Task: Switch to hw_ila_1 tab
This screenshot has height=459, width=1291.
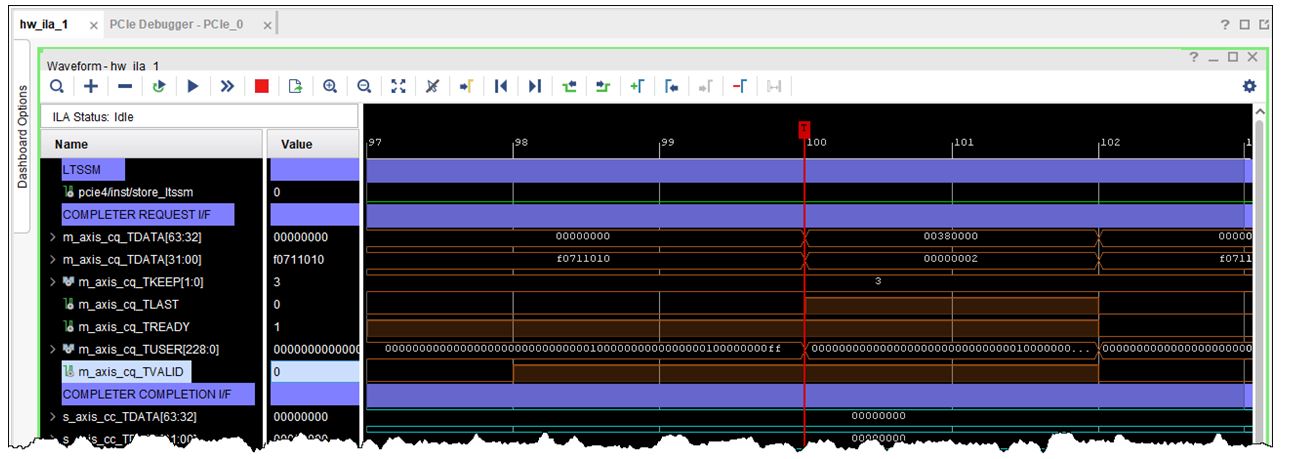Action: [x=44, y=24]
